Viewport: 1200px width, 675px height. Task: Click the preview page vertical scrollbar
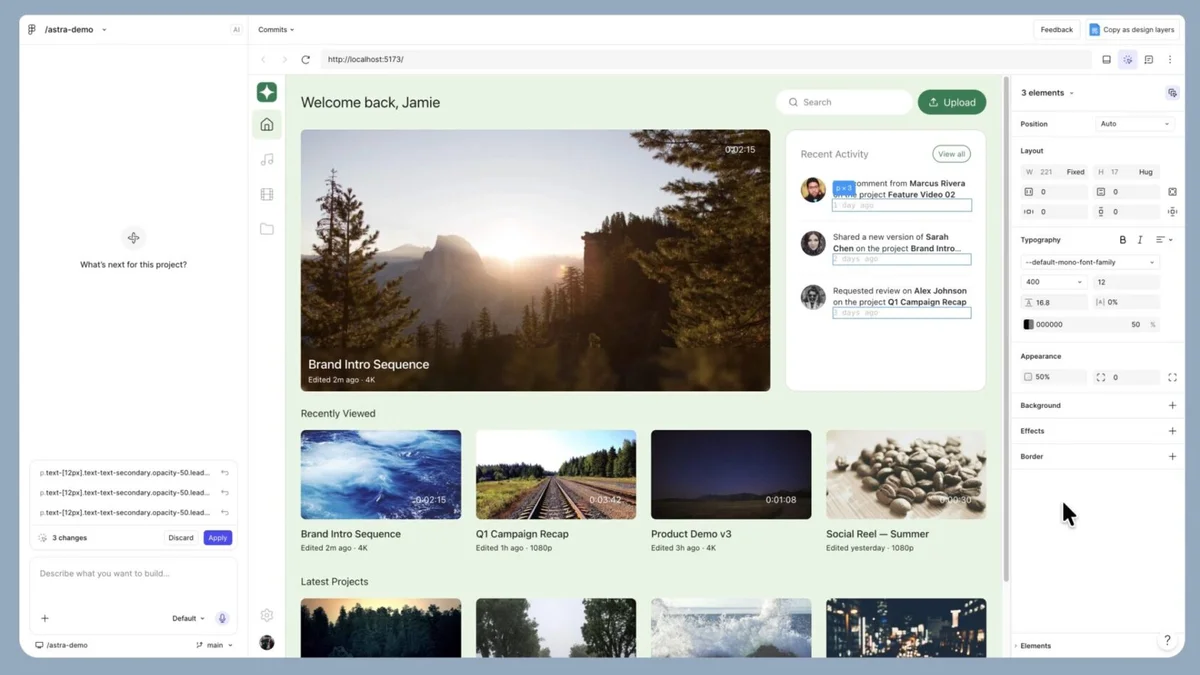coord(1006,330)
